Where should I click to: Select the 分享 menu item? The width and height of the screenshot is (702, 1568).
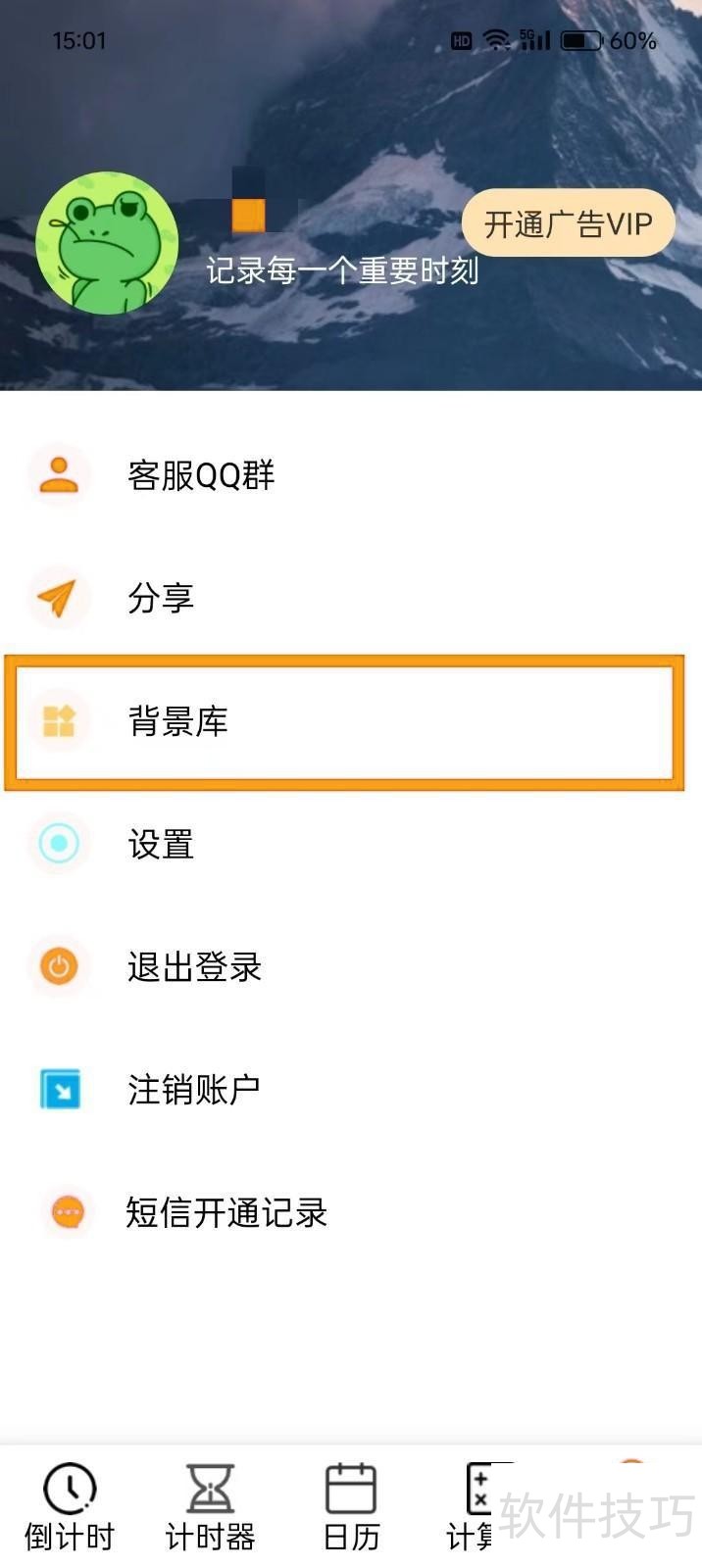pos(161,598)
